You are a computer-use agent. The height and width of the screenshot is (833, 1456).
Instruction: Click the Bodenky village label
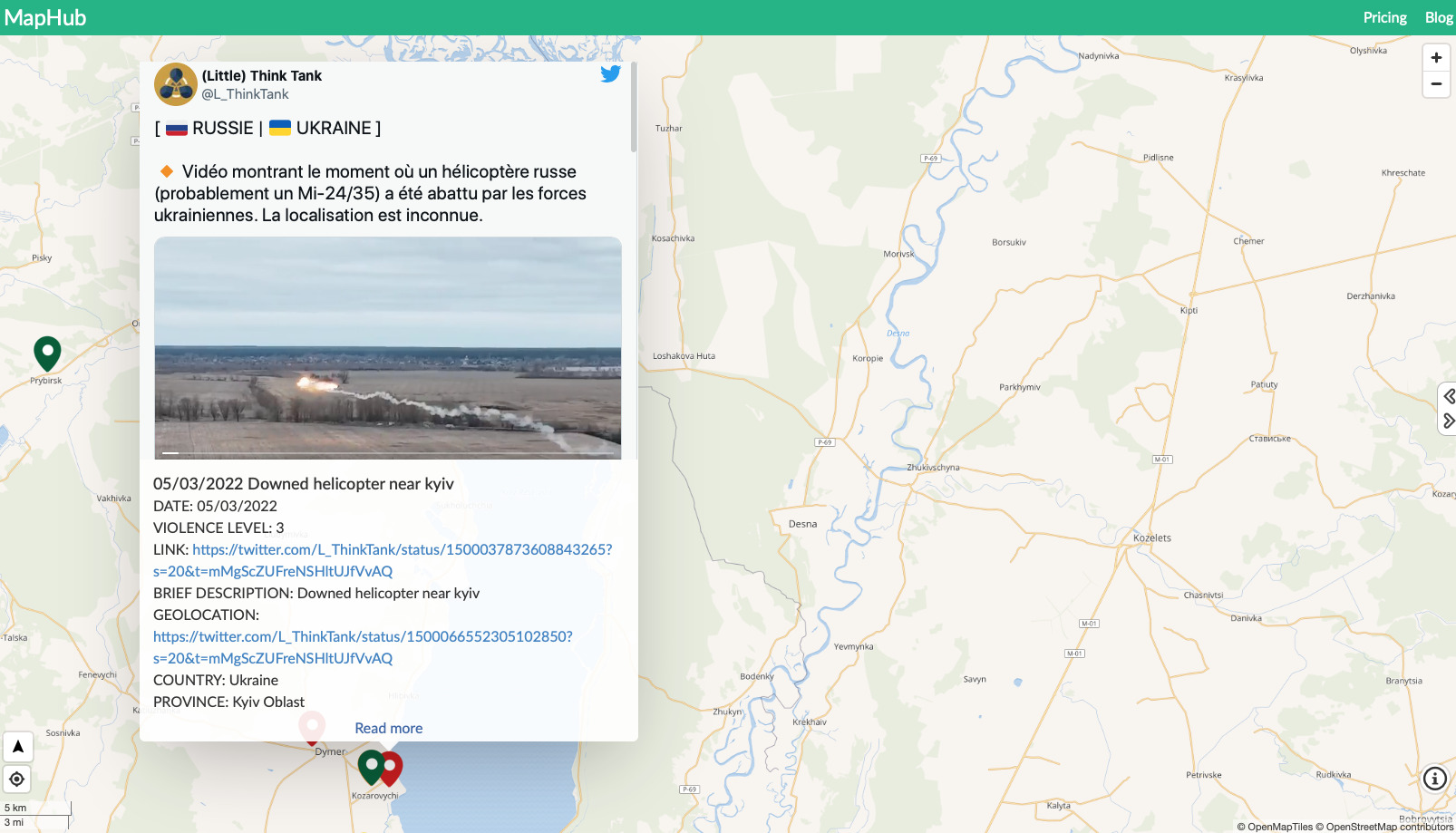tap(757, 676)
